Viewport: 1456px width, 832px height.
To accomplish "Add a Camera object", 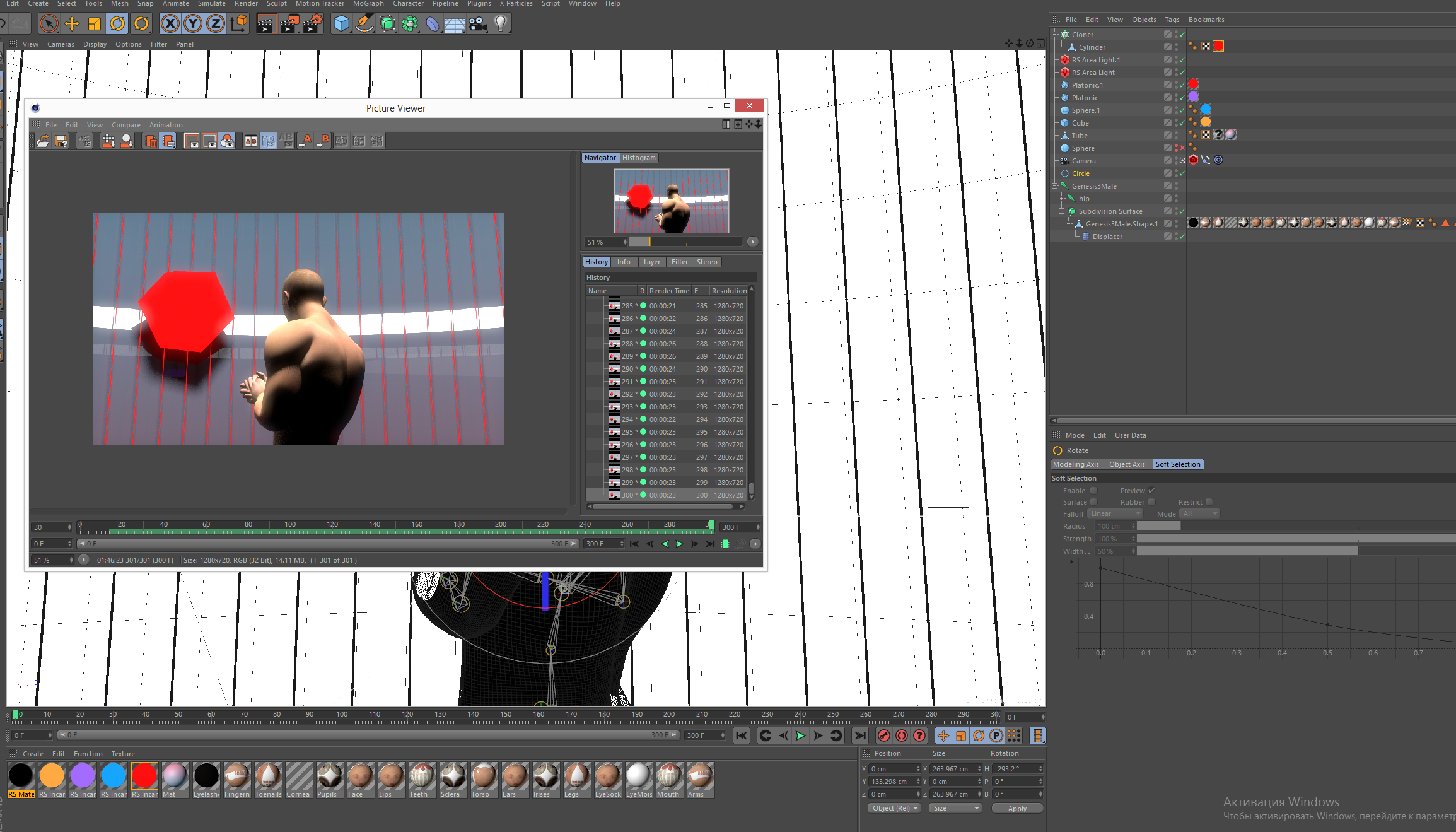I will (478, 24).
